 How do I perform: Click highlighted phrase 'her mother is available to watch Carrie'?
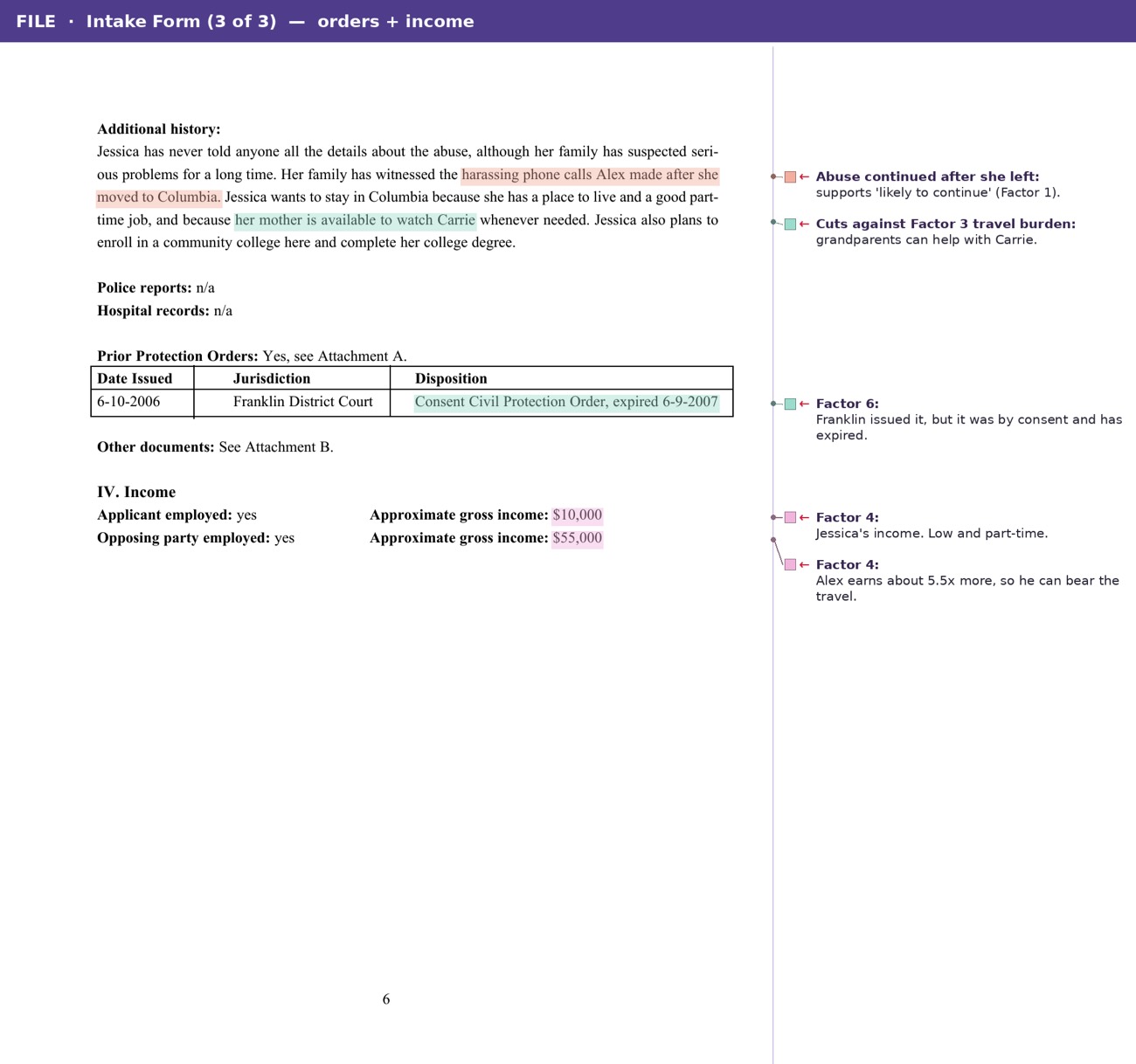[355, 220]
